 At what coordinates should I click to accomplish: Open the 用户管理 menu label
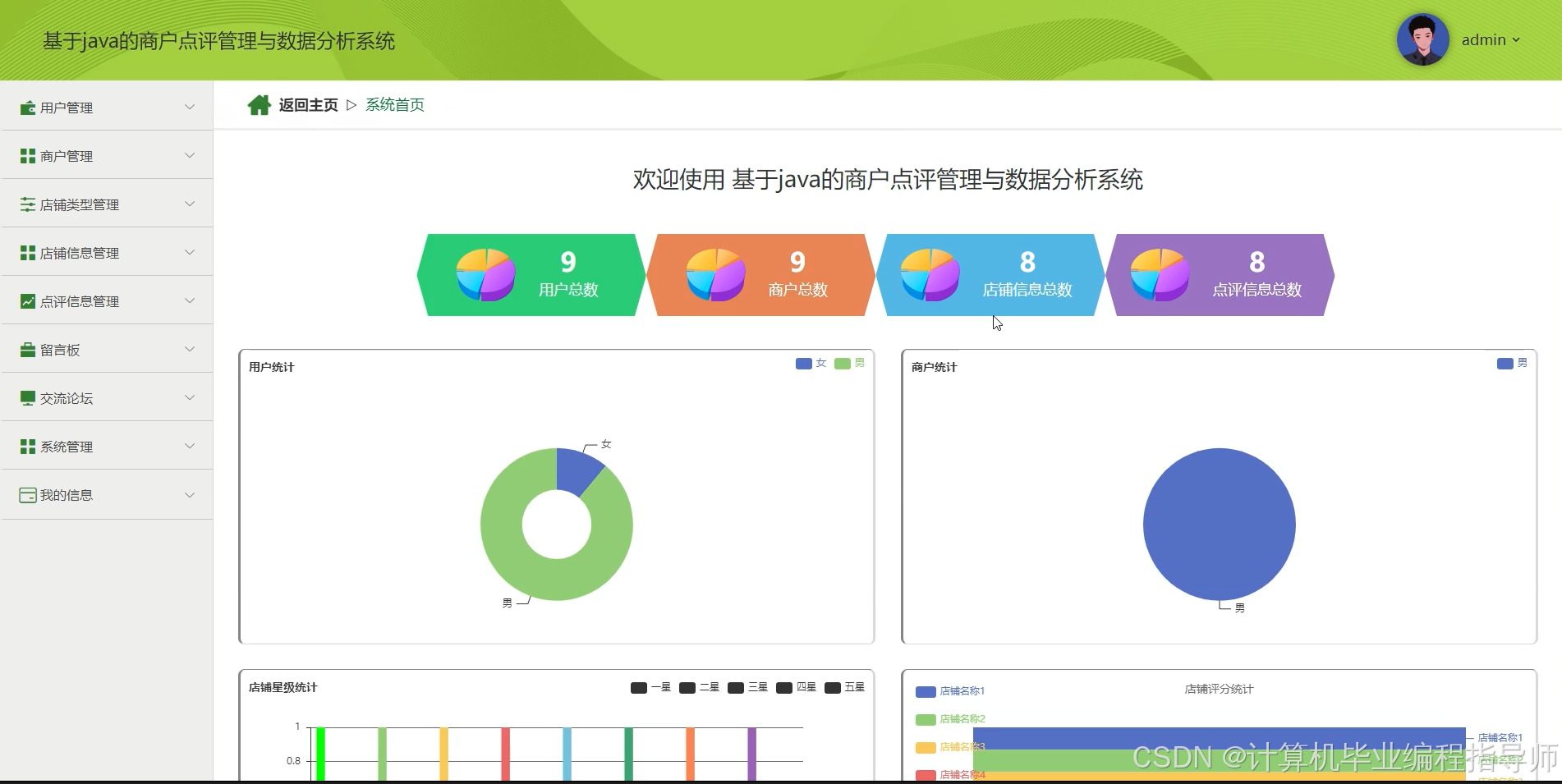coord(67,108)
